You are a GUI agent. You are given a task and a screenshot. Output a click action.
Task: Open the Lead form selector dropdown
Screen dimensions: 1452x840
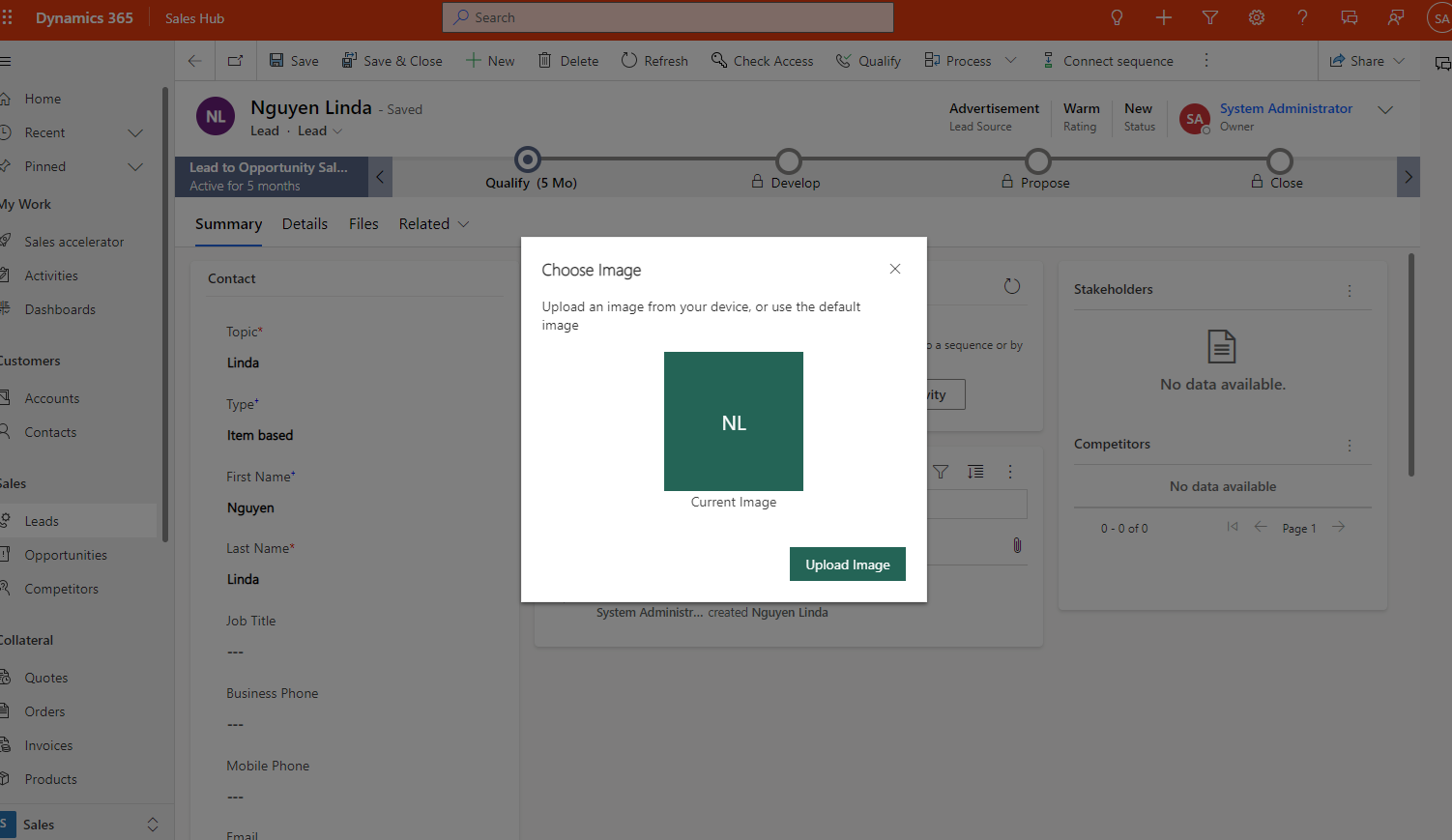point(320,131)
